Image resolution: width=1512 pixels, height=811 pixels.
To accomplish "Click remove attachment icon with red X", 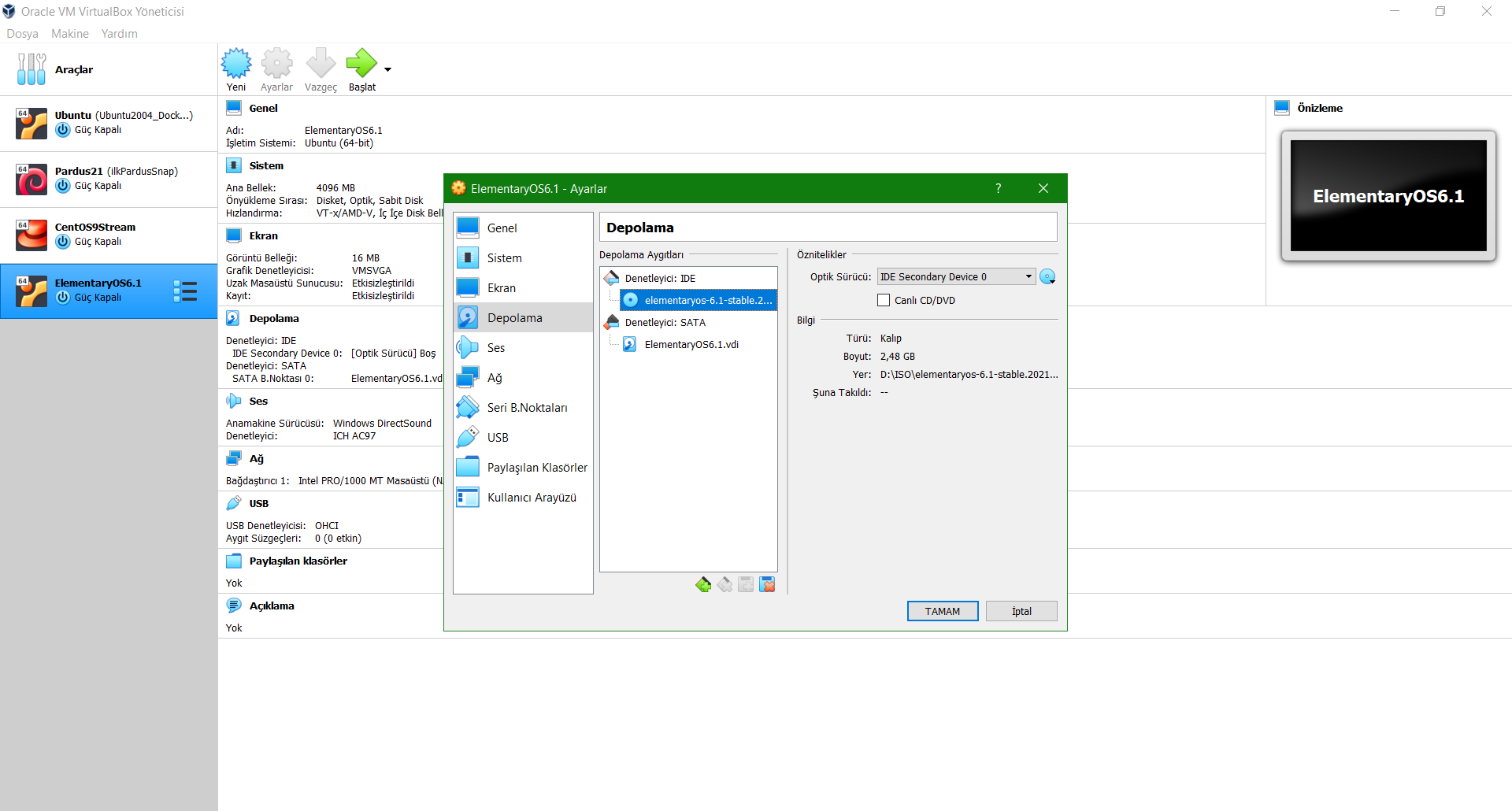I will pos(767,584).
